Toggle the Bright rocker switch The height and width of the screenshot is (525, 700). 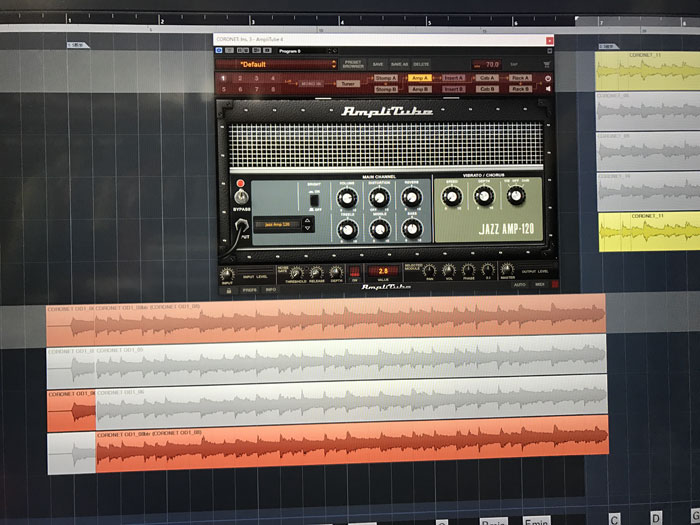click(314, 200)
